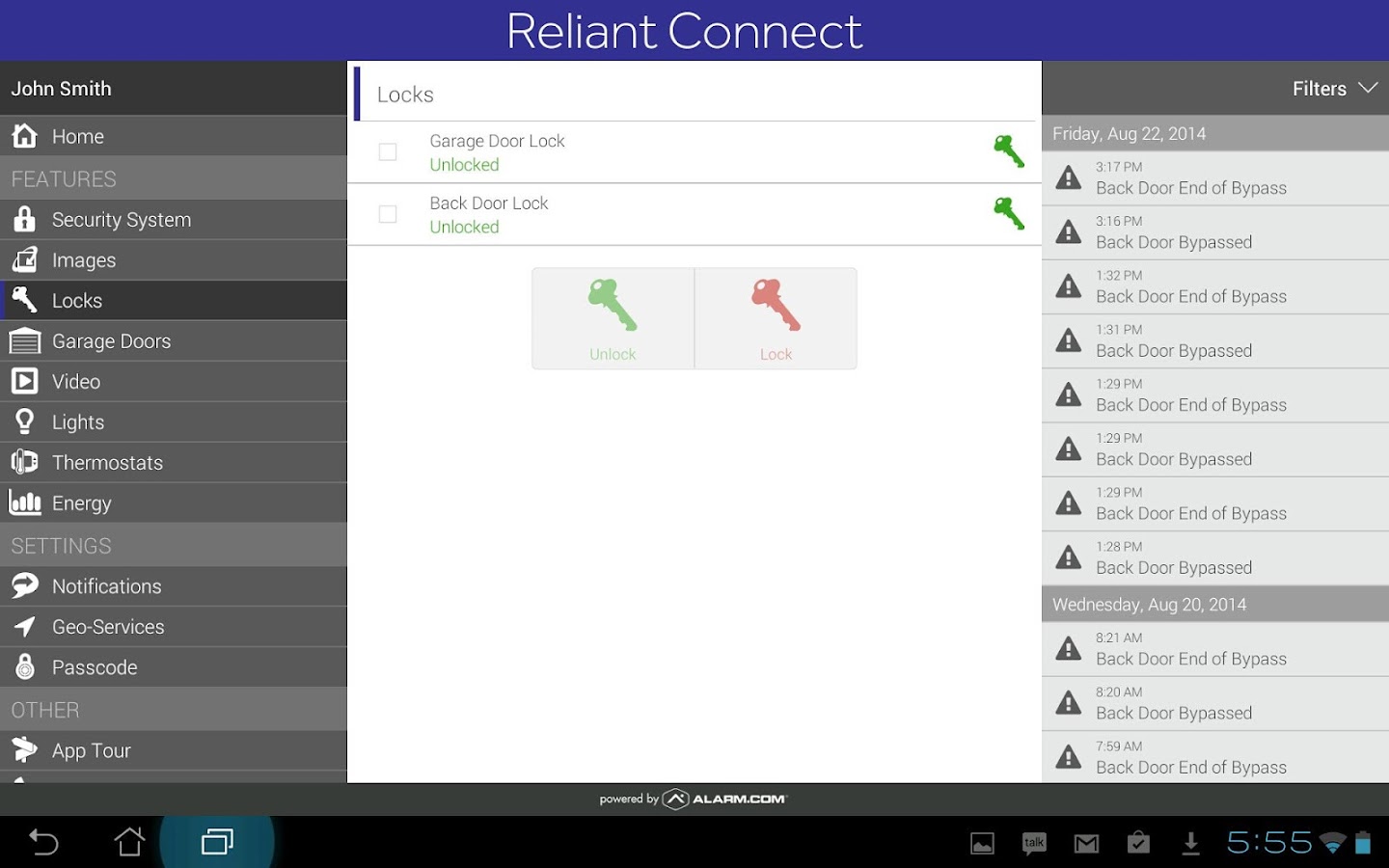
Task: Click green key icon for Back Door Lock
Action: [1009, 213]
